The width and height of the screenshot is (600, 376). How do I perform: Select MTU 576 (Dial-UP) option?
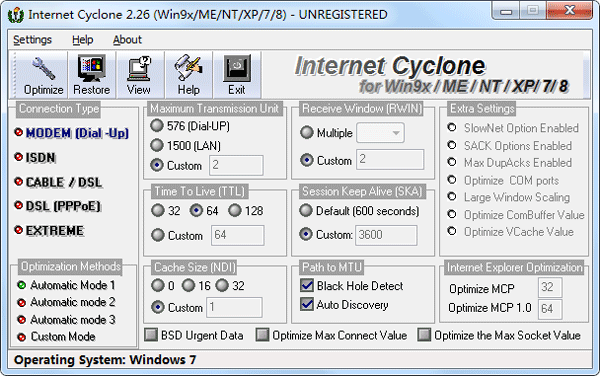point(157,125)
